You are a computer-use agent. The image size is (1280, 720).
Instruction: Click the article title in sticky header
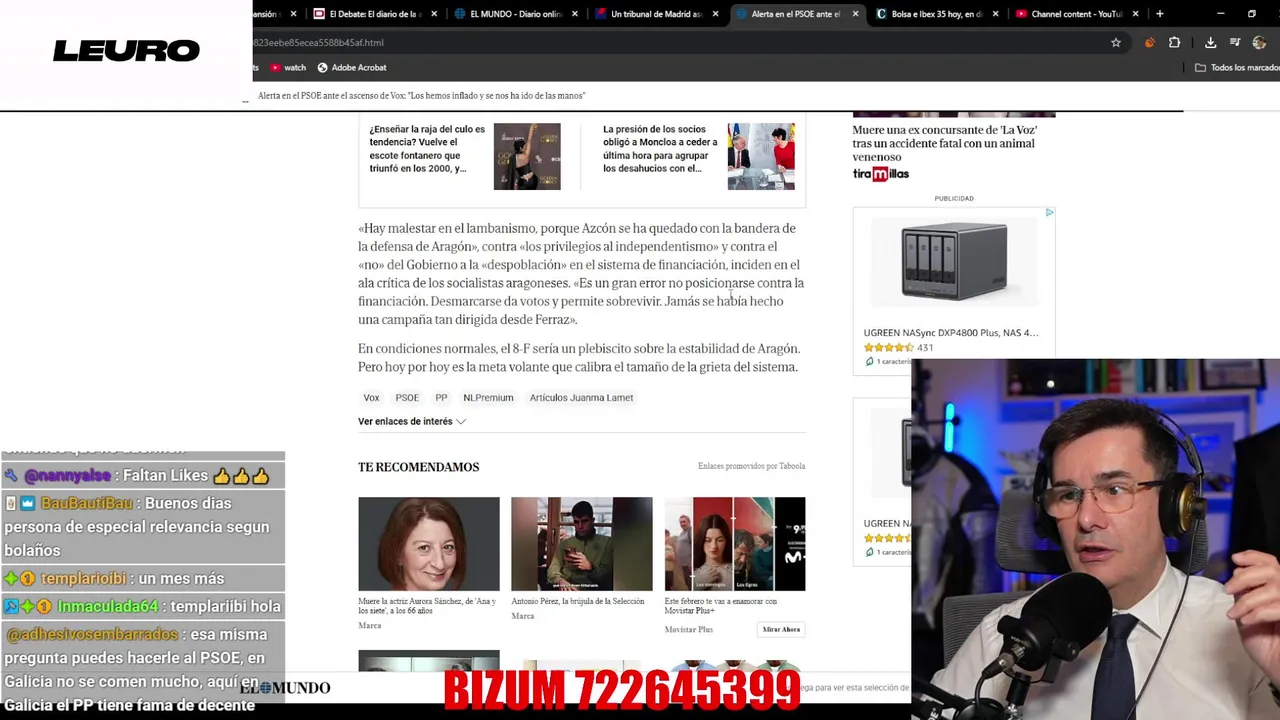tap(421, 96)
